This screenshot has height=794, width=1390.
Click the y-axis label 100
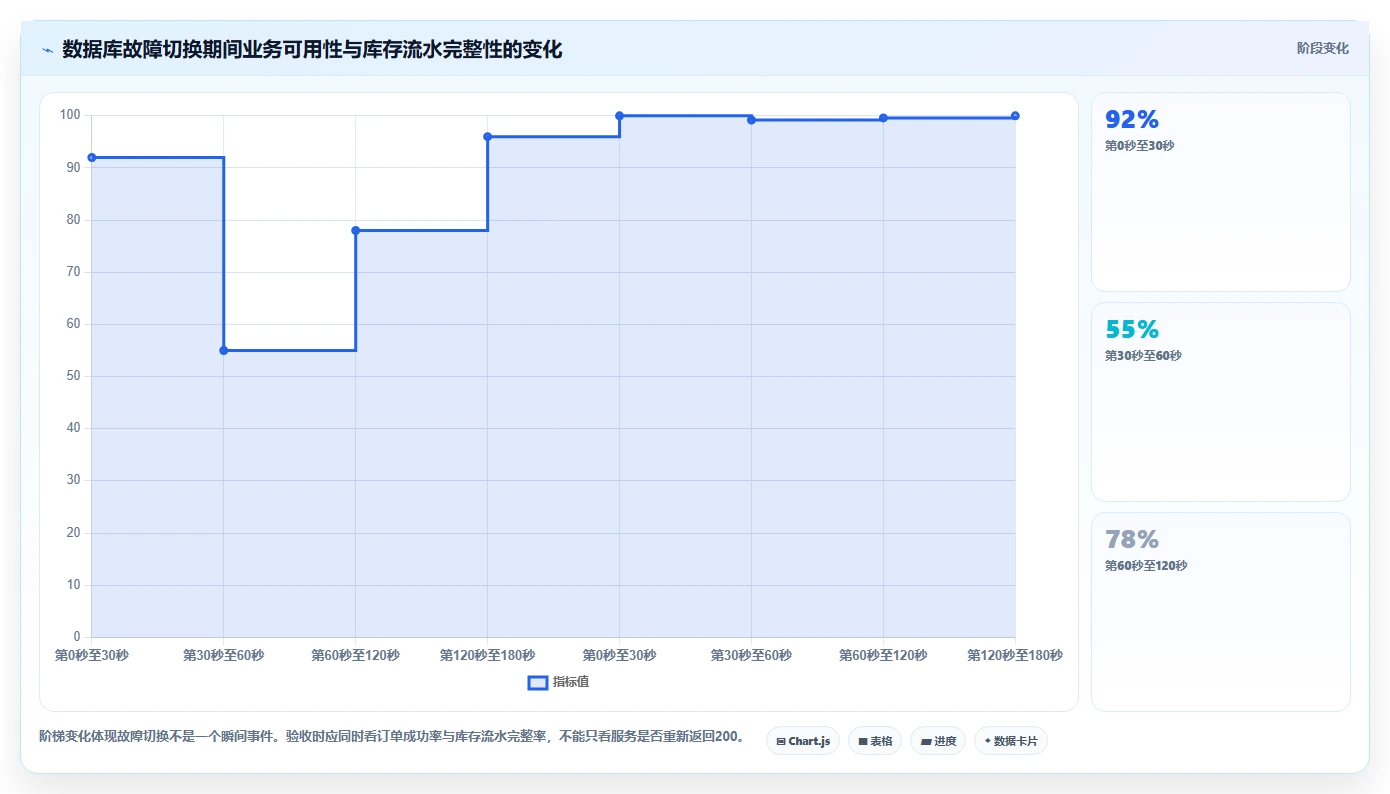coord(70,115)
